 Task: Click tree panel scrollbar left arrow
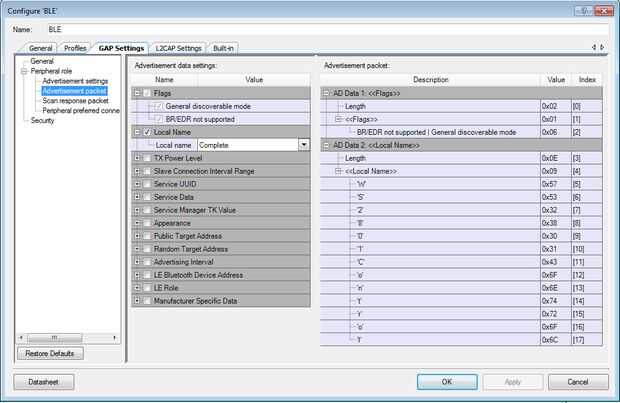coord(21,338)
